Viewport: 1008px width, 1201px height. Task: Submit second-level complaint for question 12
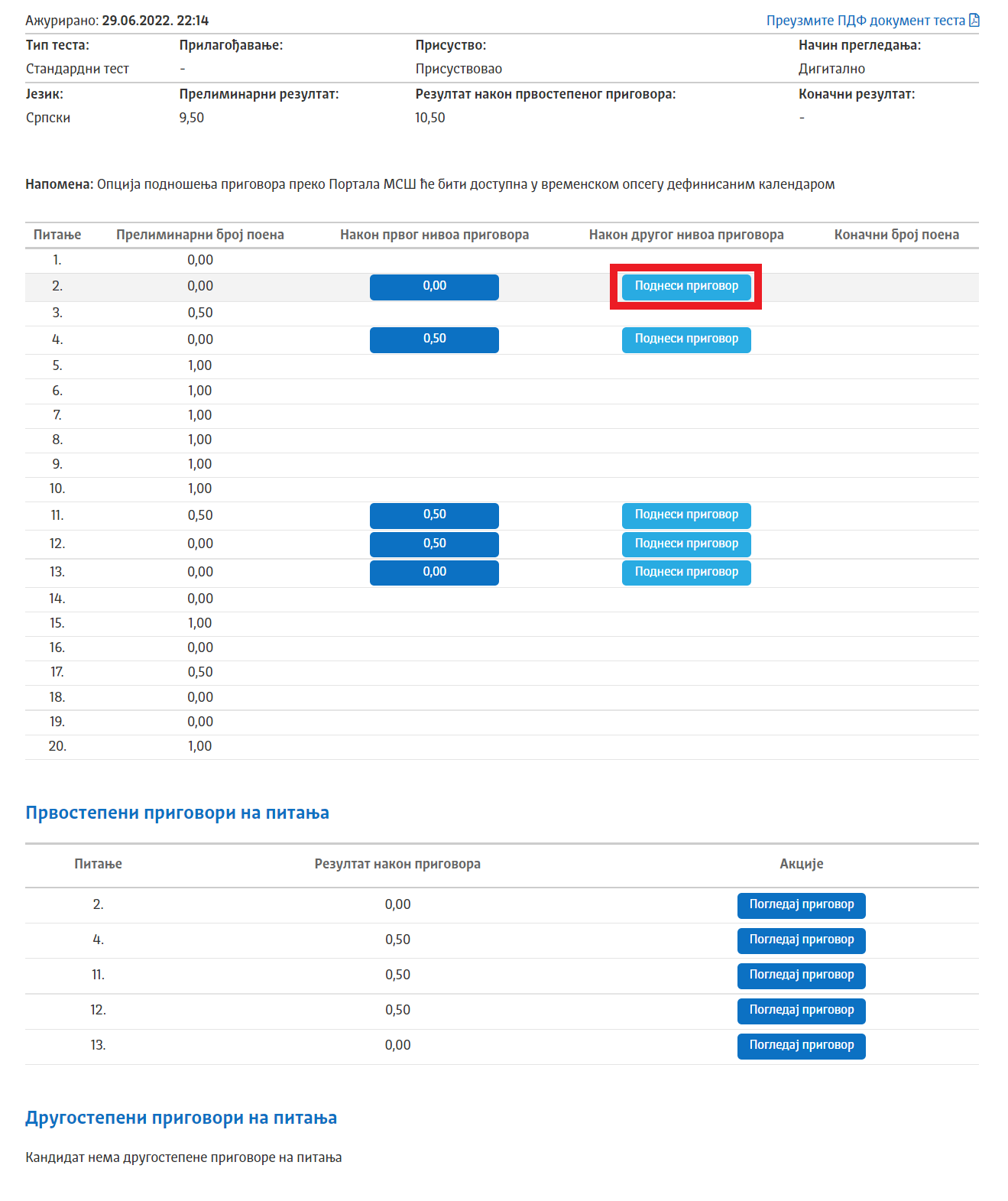686,544
